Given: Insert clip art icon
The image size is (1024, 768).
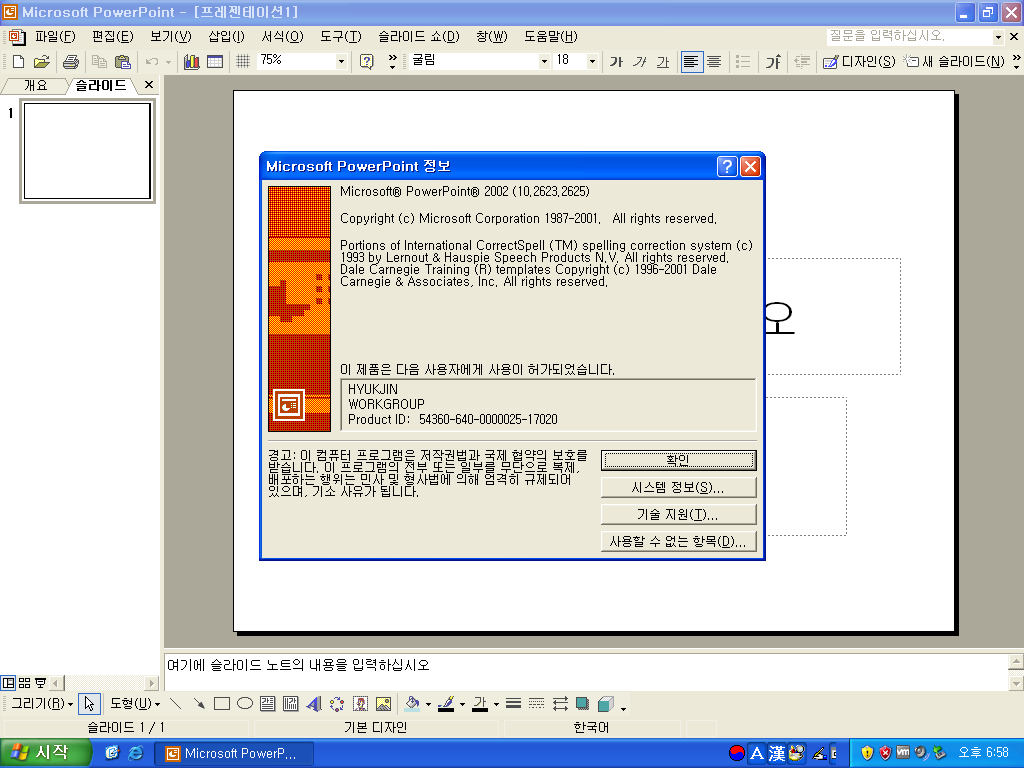Looking at the screenshot, I should tap(360, 704).
